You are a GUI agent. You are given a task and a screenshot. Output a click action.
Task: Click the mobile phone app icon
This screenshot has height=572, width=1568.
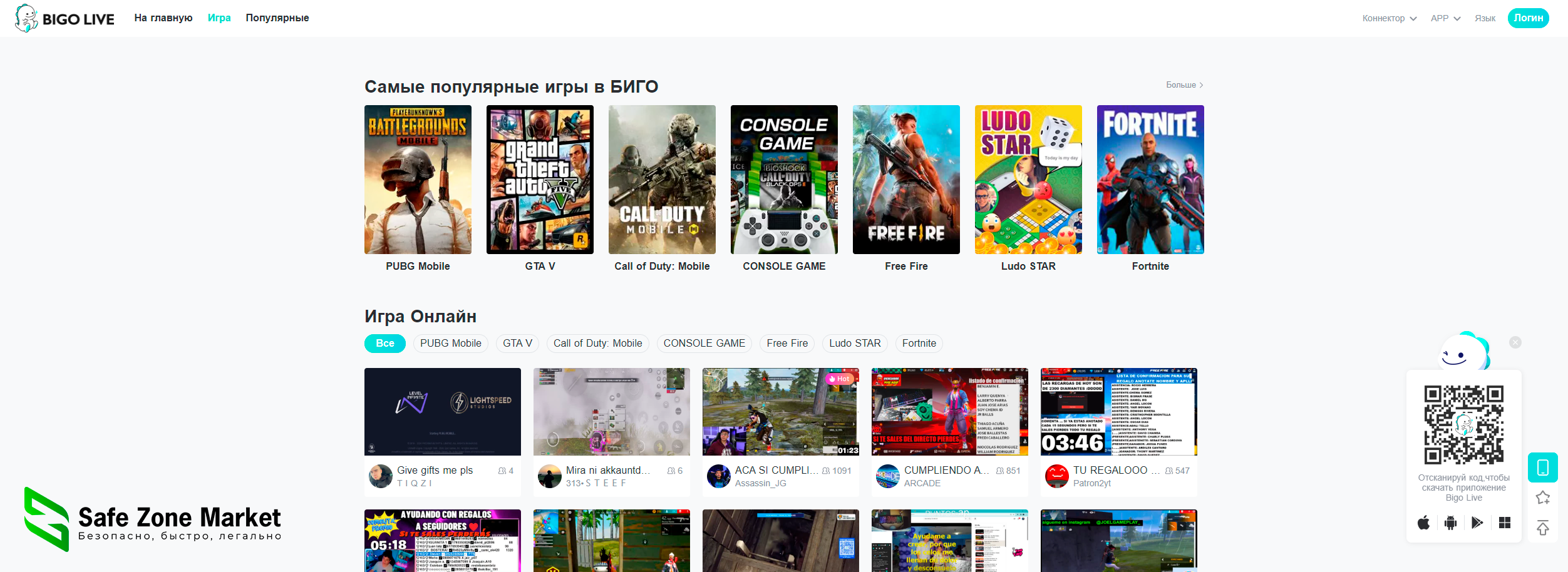point(1542,467)
